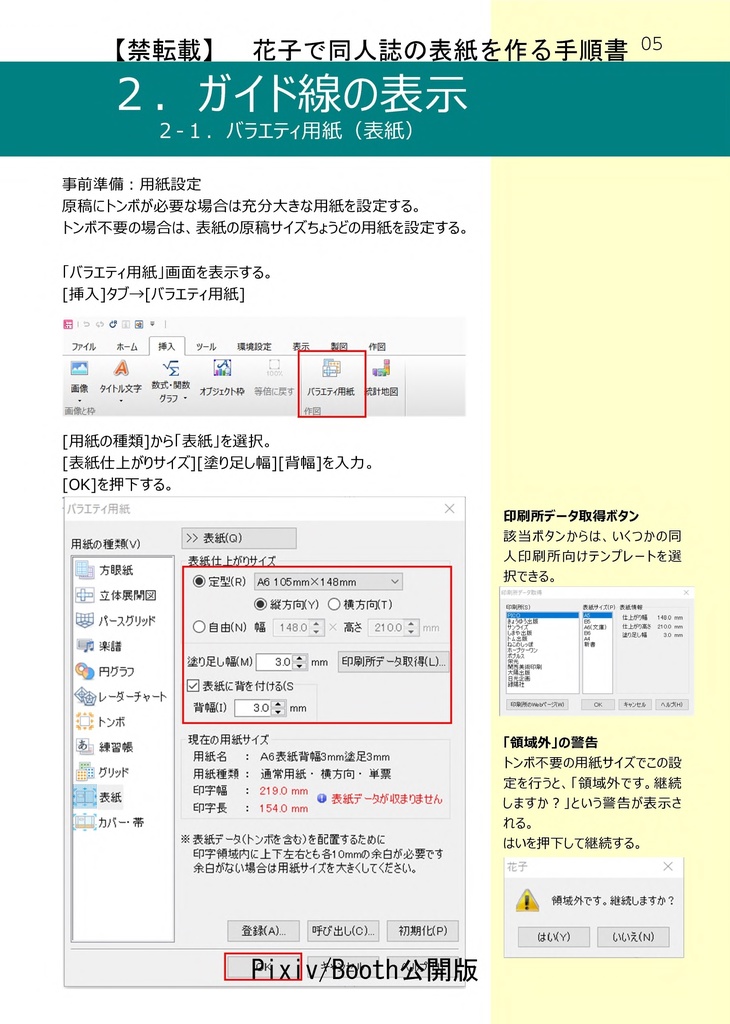730x1024 pixels.
Task: Open the ファイル tab
Action: pyautogui.click(x=84, y=346)
